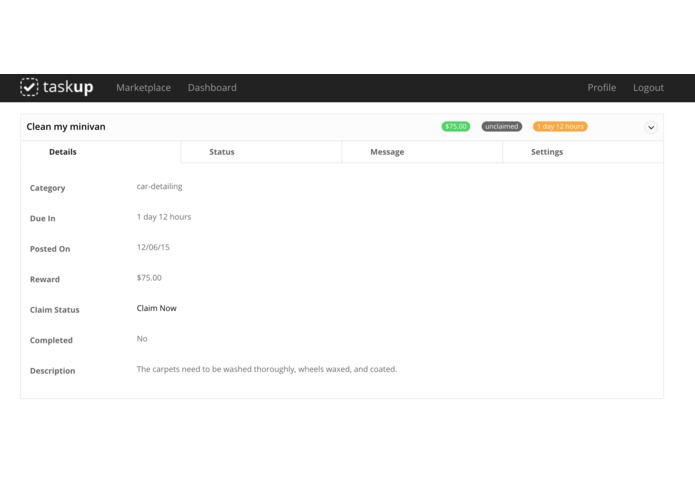The height and width of the screenshot is (494, 695).
Task: Go to the Dashboard page
Action: point(212,88)
